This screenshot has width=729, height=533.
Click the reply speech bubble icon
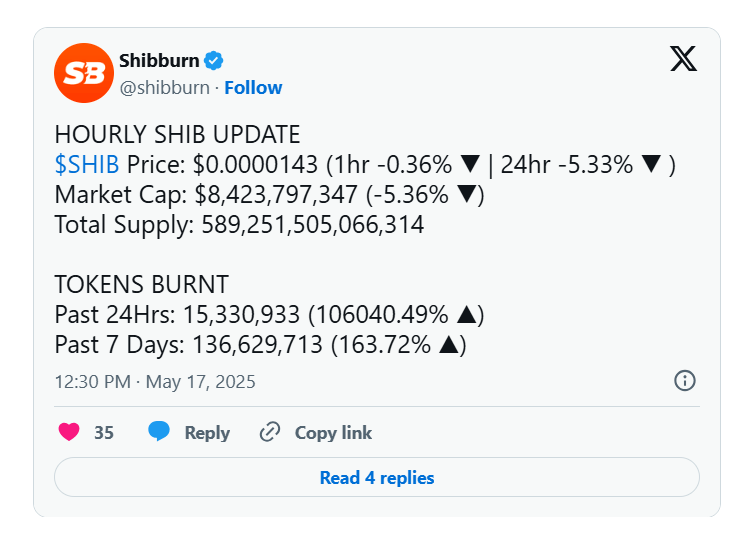click(x=159, y=432)
